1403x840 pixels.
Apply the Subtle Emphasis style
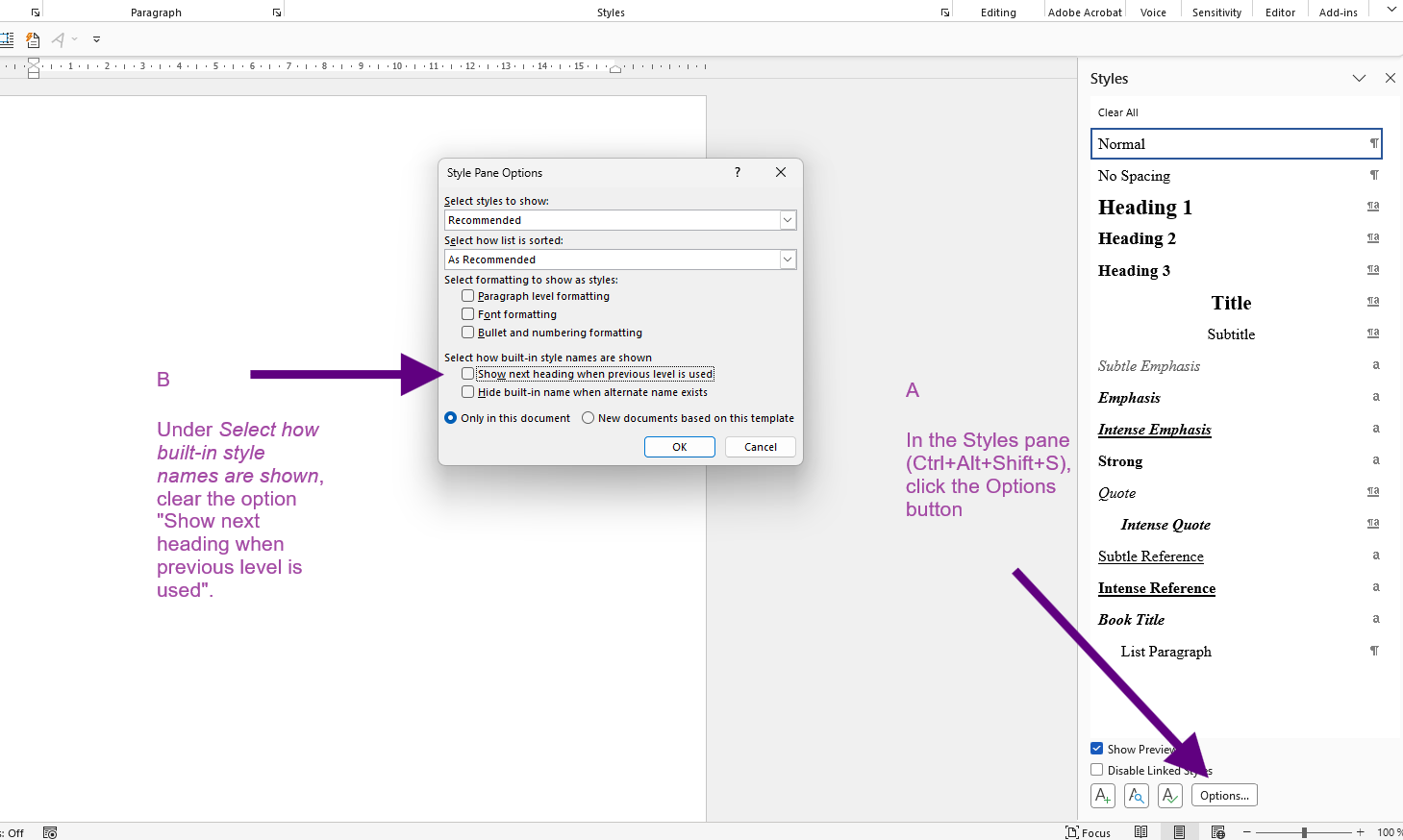pos(1237,365)
